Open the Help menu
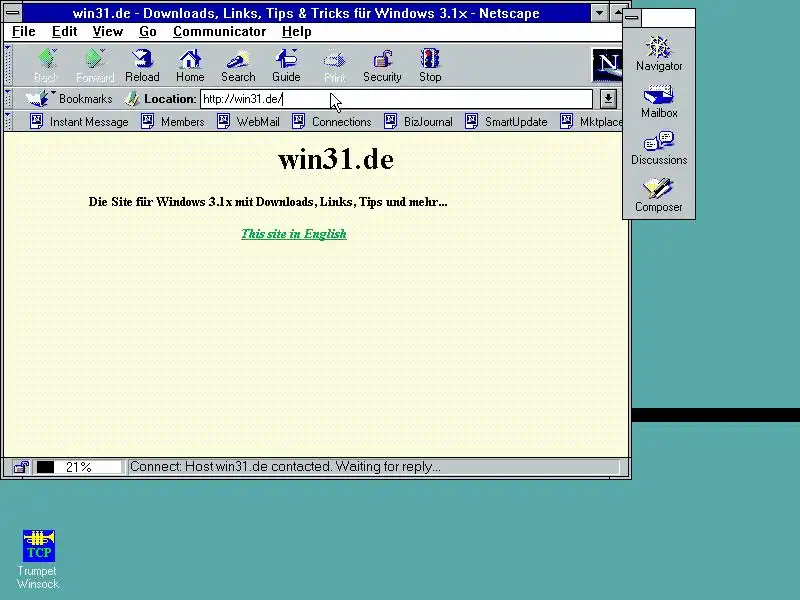The height and width of the screenshot is (600, 800). 296,32
